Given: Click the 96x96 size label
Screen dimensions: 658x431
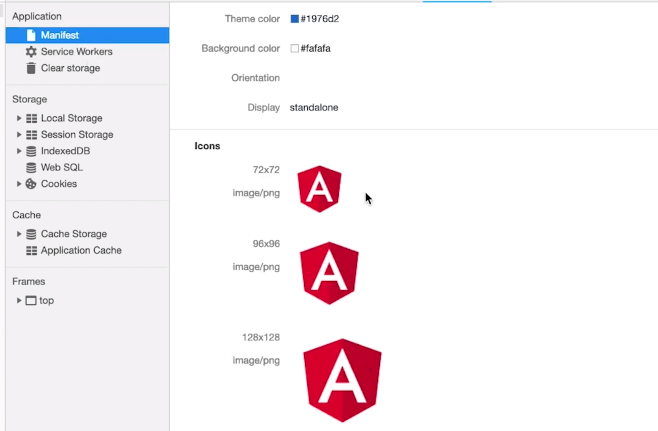Looking at the screenshot, I should pos(266,244).
